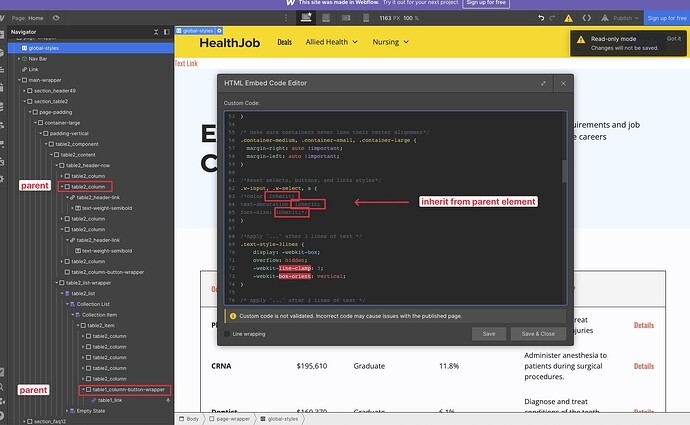Expand the HTML Embed Code Editor fullscreen
This screenshot has height=425, width=690.
tap(543, 83)
